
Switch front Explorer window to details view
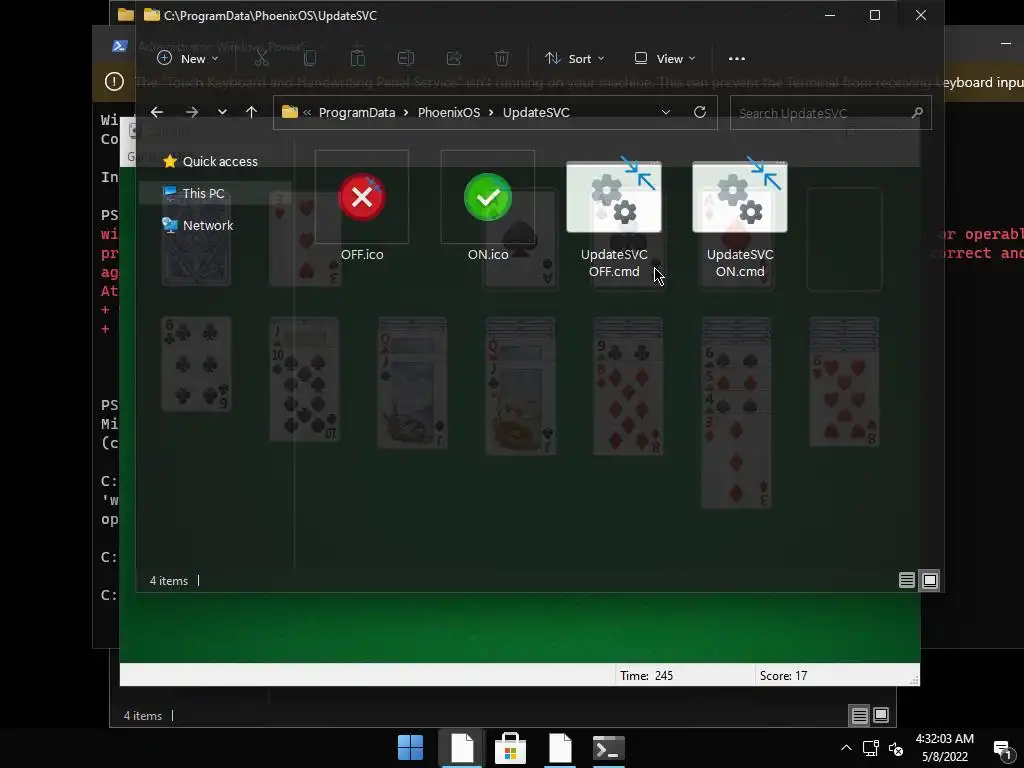coord(906,580)
